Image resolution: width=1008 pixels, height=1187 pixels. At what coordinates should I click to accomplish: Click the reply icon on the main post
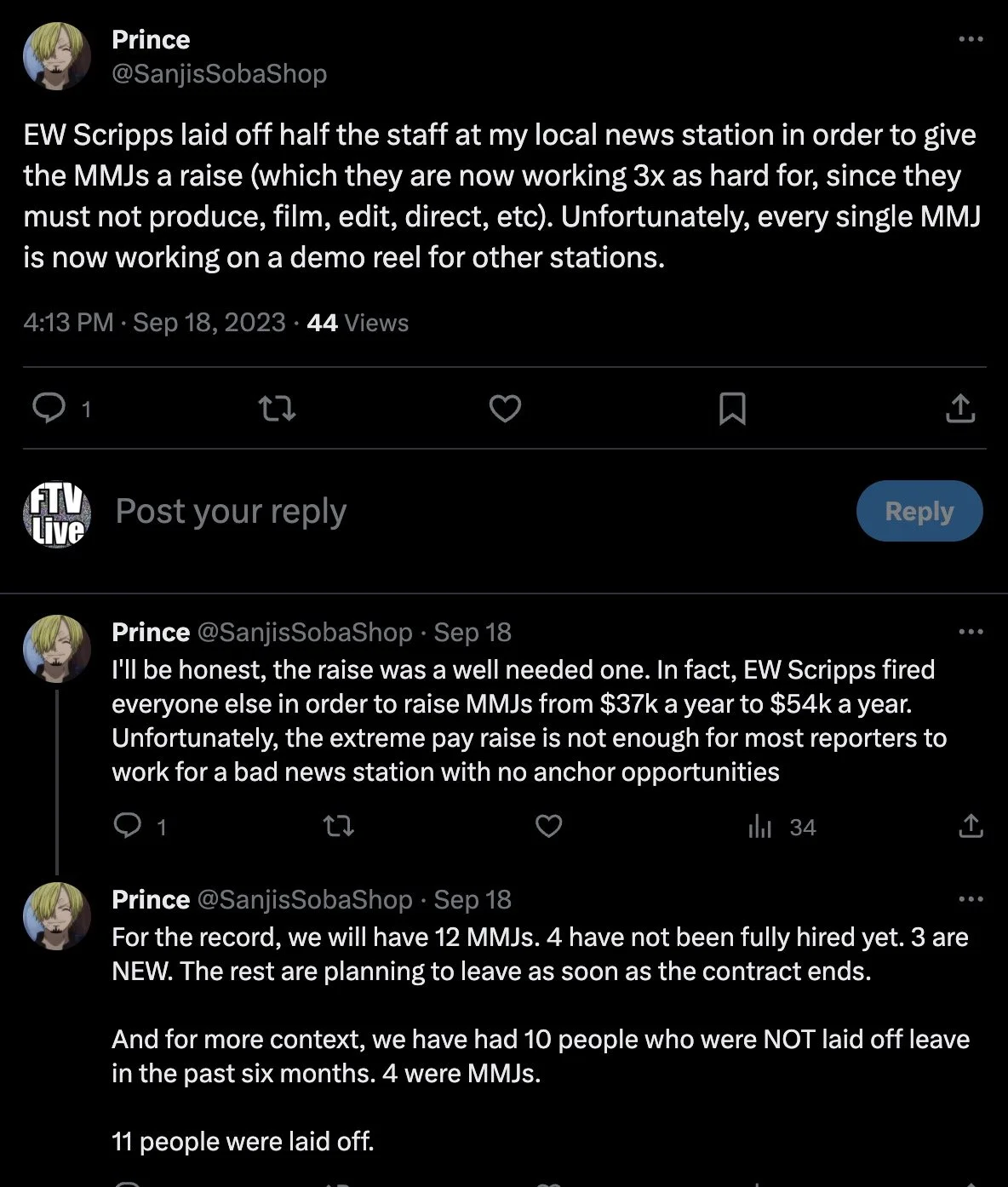point(49,409)
